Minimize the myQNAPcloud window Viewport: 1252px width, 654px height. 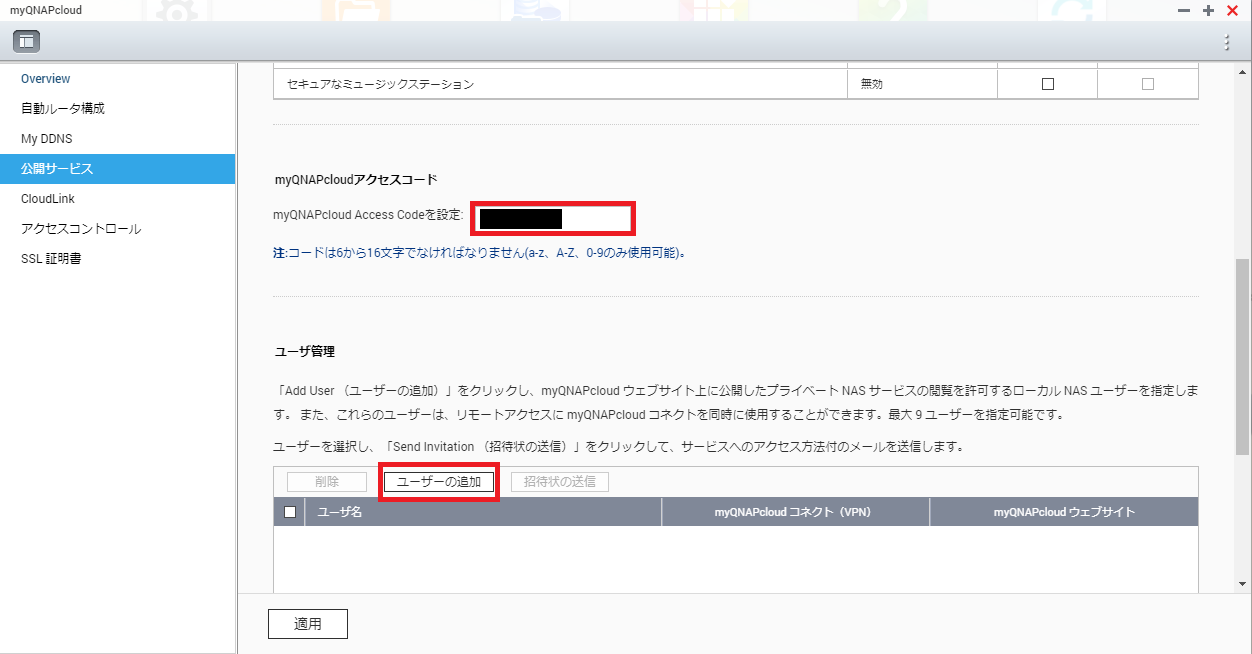[1184, 10]
